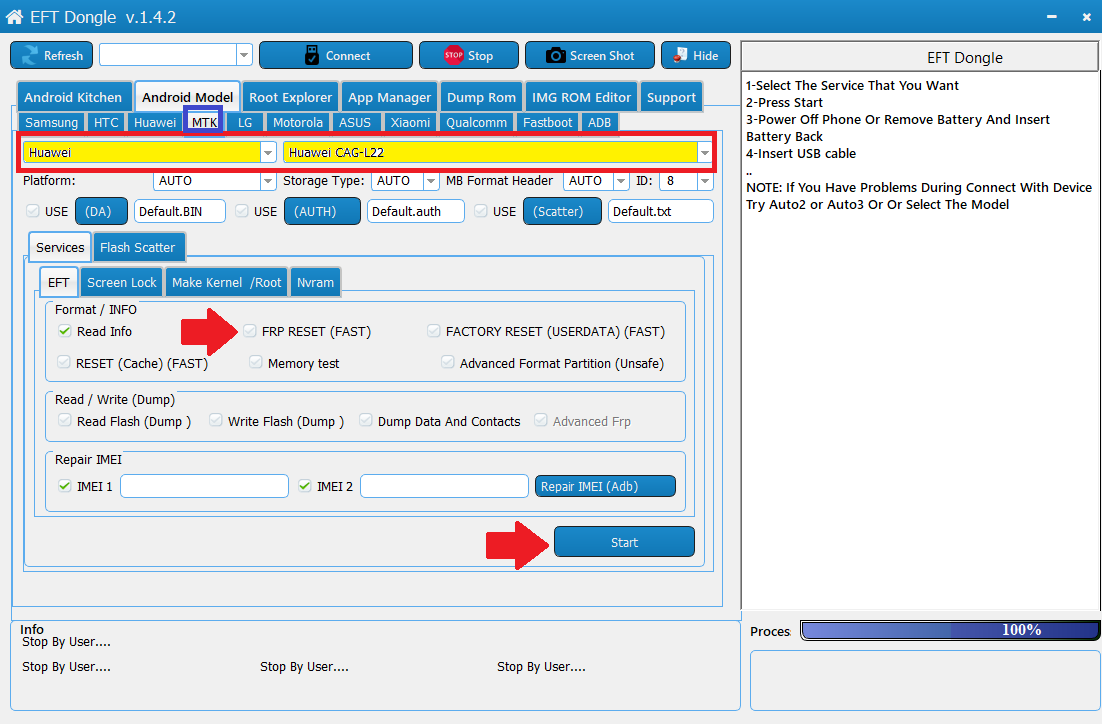The image size is (1102, 724).
Task: Toggle USE checkbox for AUTH file
Action: 242,211
